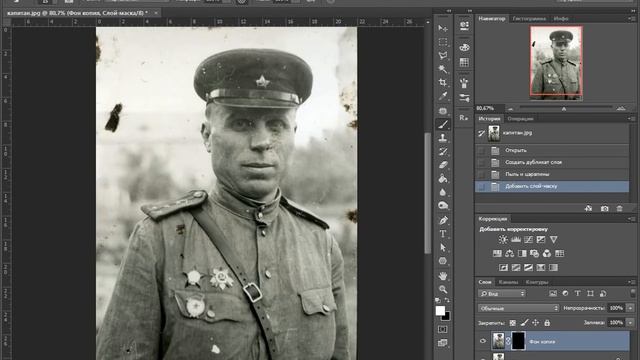Open History panel flyout menu
This screenshot has height=360, width=640.
(x=631, y=119)
